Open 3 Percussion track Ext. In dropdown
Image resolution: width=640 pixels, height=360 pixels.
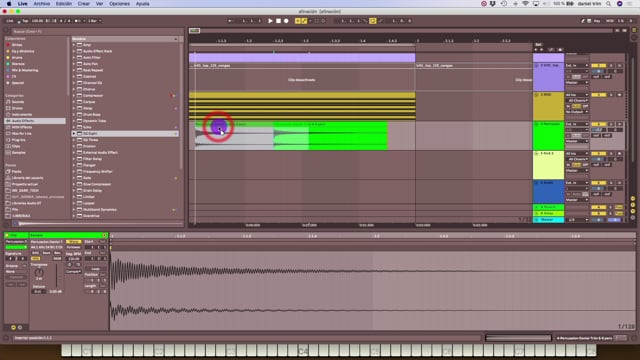577,124
